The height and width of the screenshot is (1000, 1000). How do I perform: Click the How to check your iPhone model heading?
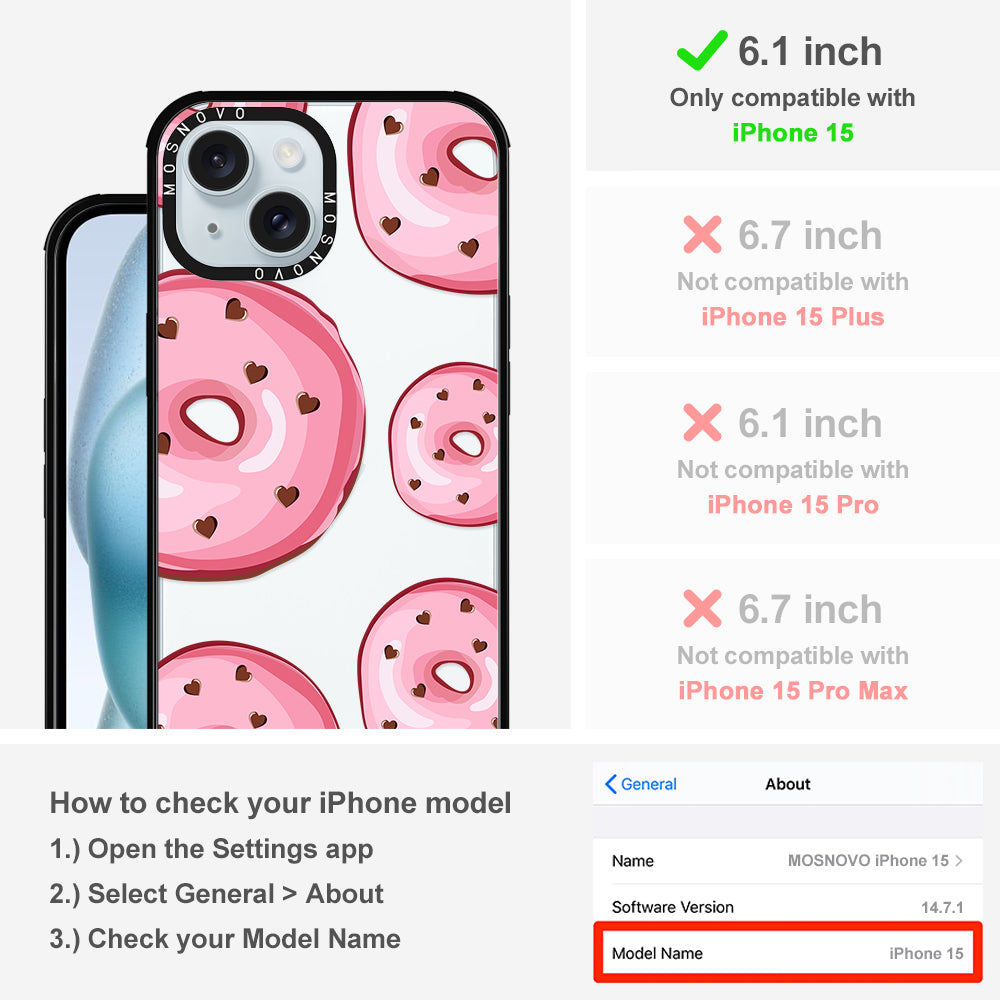(281, 802)
